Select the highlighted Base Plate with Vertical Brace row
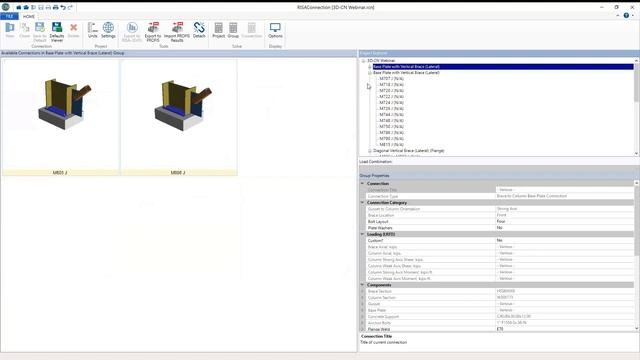Viewport: 640px width, 360px height. 503,67
